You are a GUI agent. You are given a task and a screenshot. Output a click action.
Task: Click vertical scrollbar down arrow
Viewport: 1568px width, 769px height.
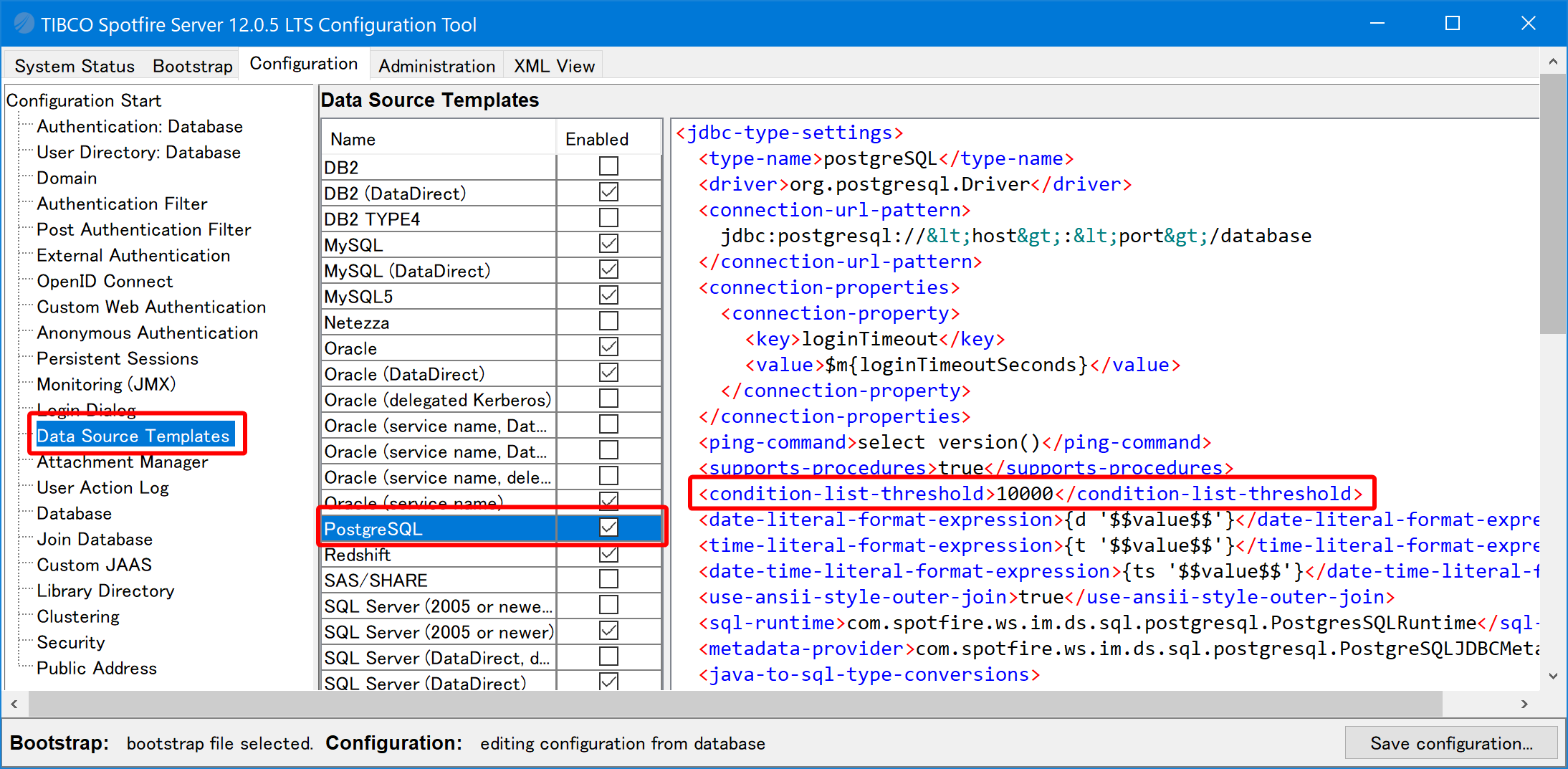coord(1553,676)
